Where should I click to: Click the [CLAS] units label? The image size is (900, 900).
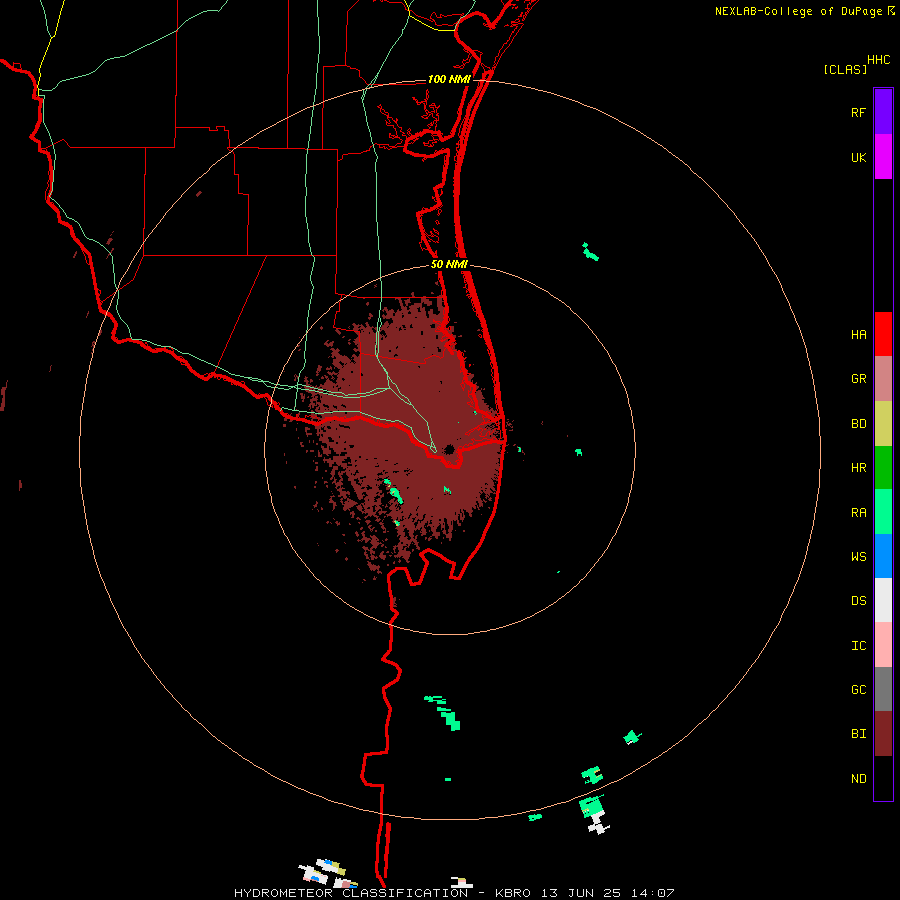click(x=845, y=69)
